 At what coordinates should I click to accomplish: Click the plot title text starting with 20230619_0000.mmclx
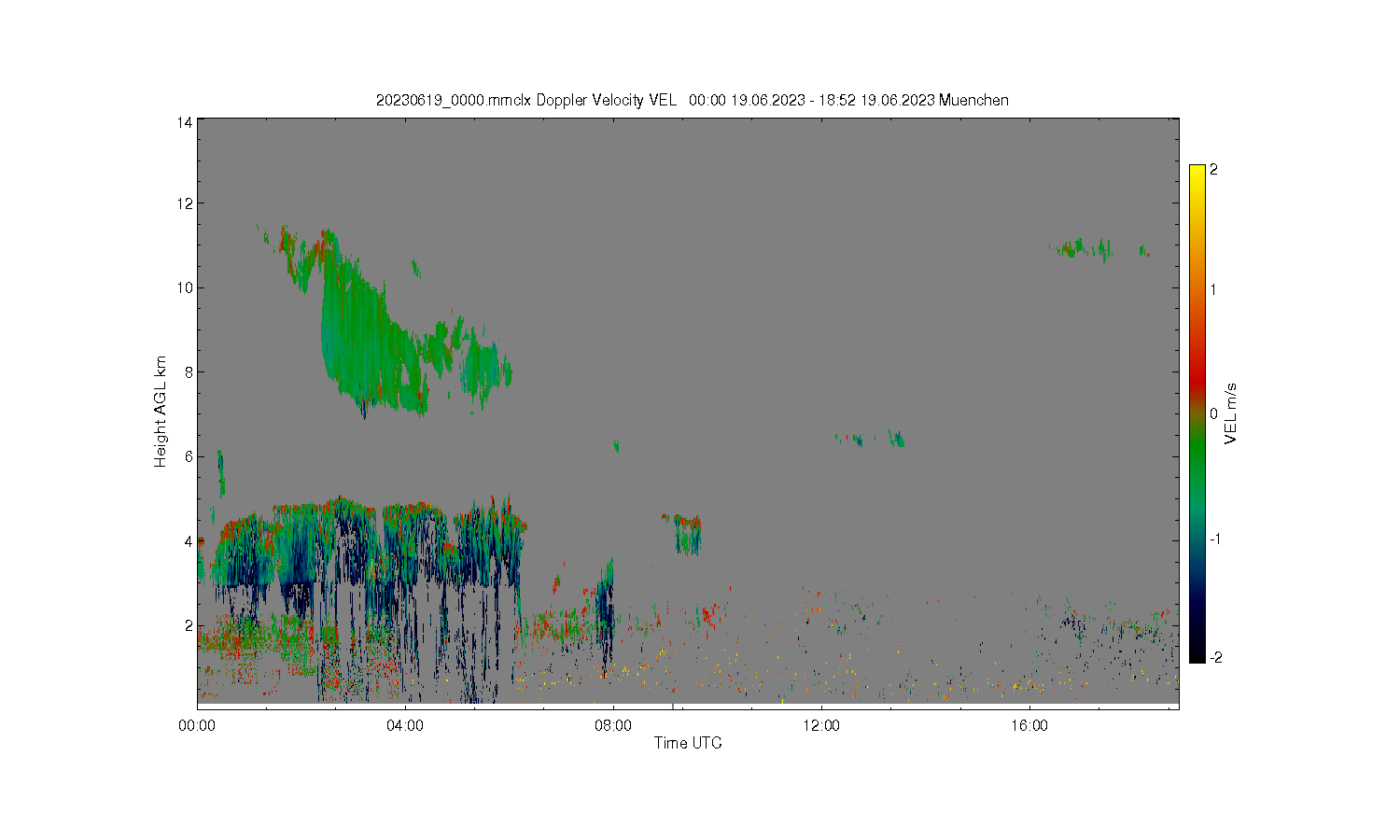tap(692, 100)
